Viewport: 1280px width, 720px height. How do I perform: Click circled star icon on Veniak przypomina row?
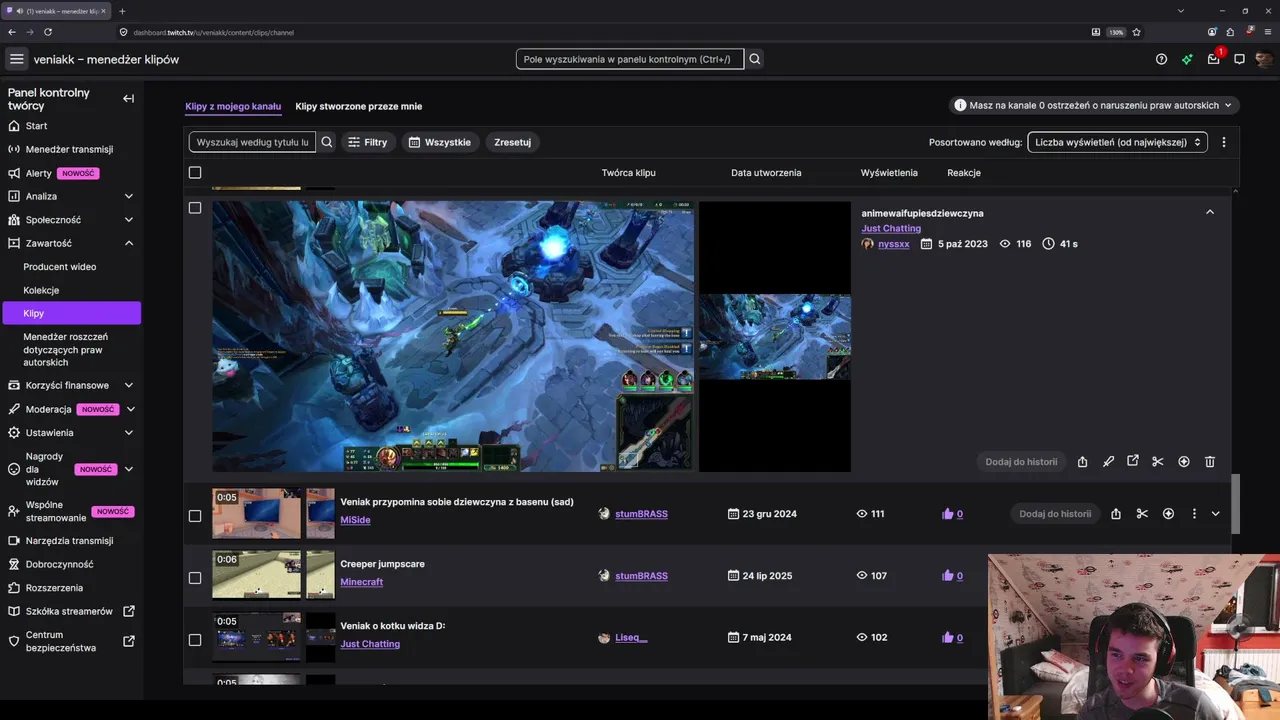click(x=1168, y=514)
